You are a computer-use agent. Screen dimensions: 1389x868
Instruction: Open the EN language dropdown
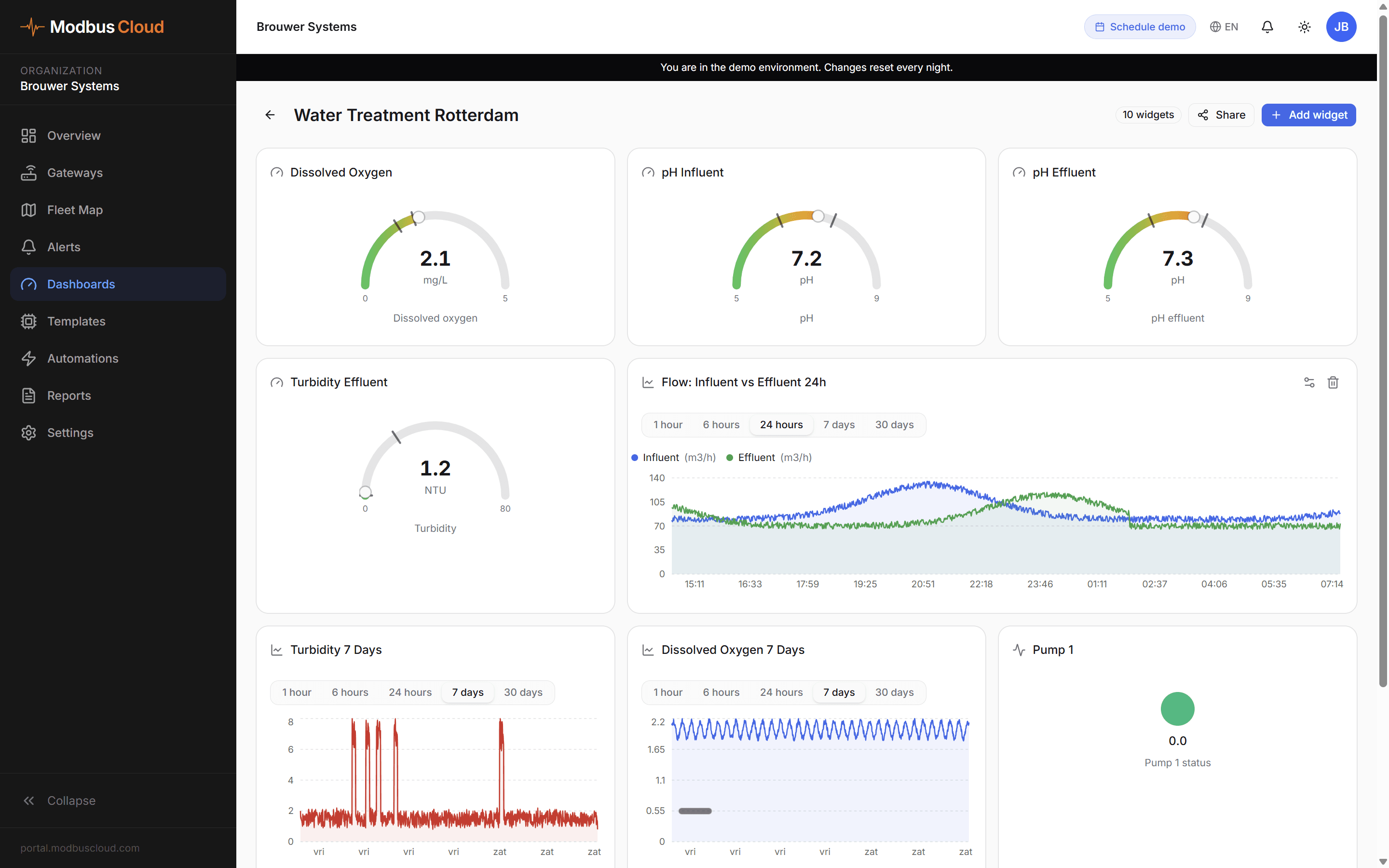1224,27
